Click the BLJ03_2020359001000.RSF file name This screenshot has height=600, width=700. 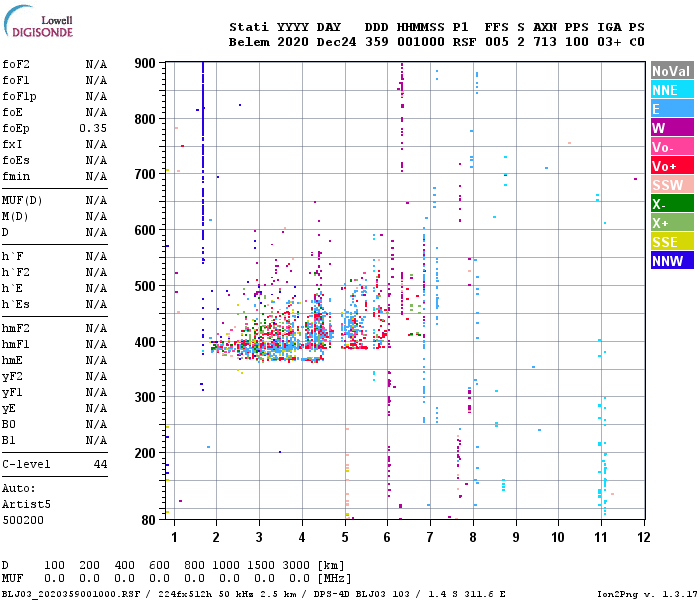[71, 594]
